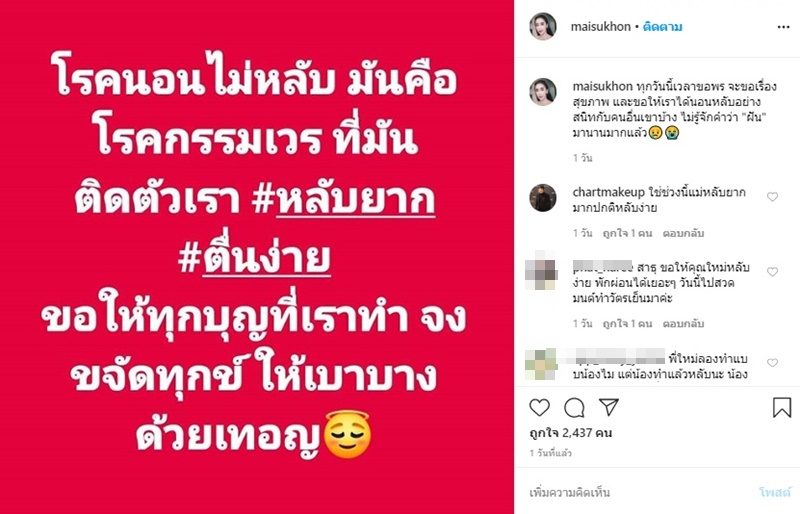800x514 pixels.
Task: Open list of 2,437 likes
Action: (570, 433)
